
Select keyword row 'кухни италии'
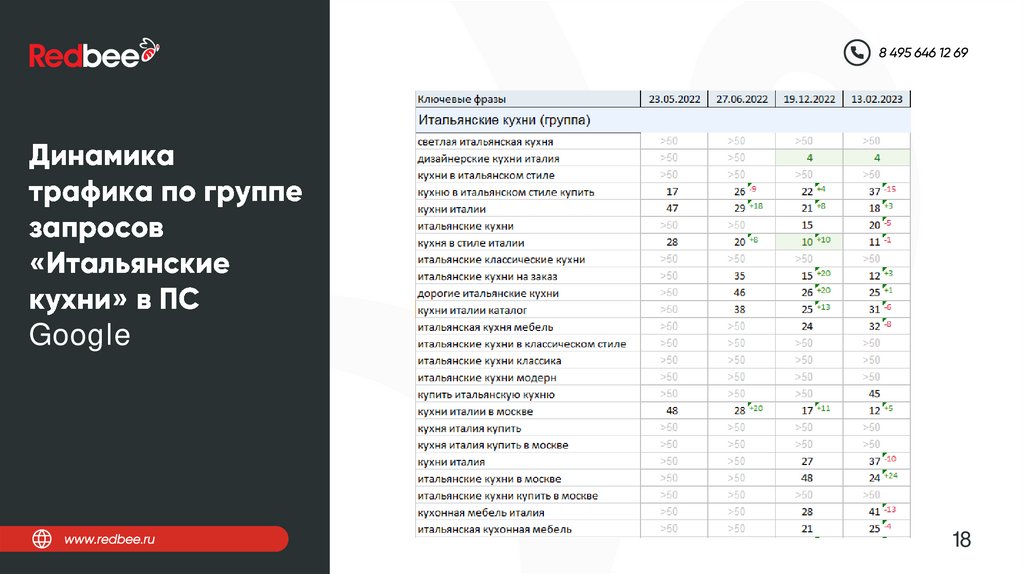663,209
